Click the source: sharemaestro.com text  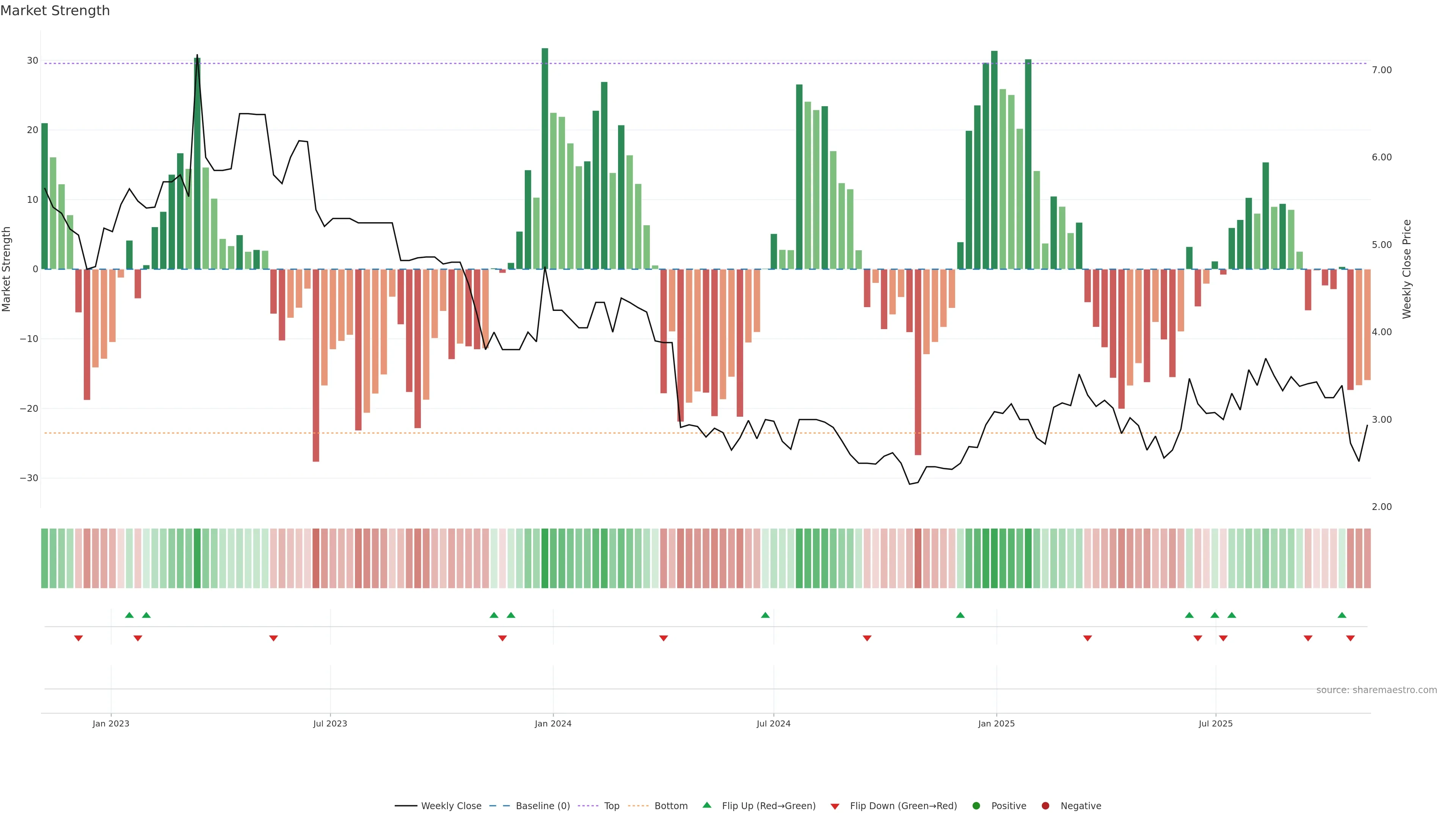1376,690
